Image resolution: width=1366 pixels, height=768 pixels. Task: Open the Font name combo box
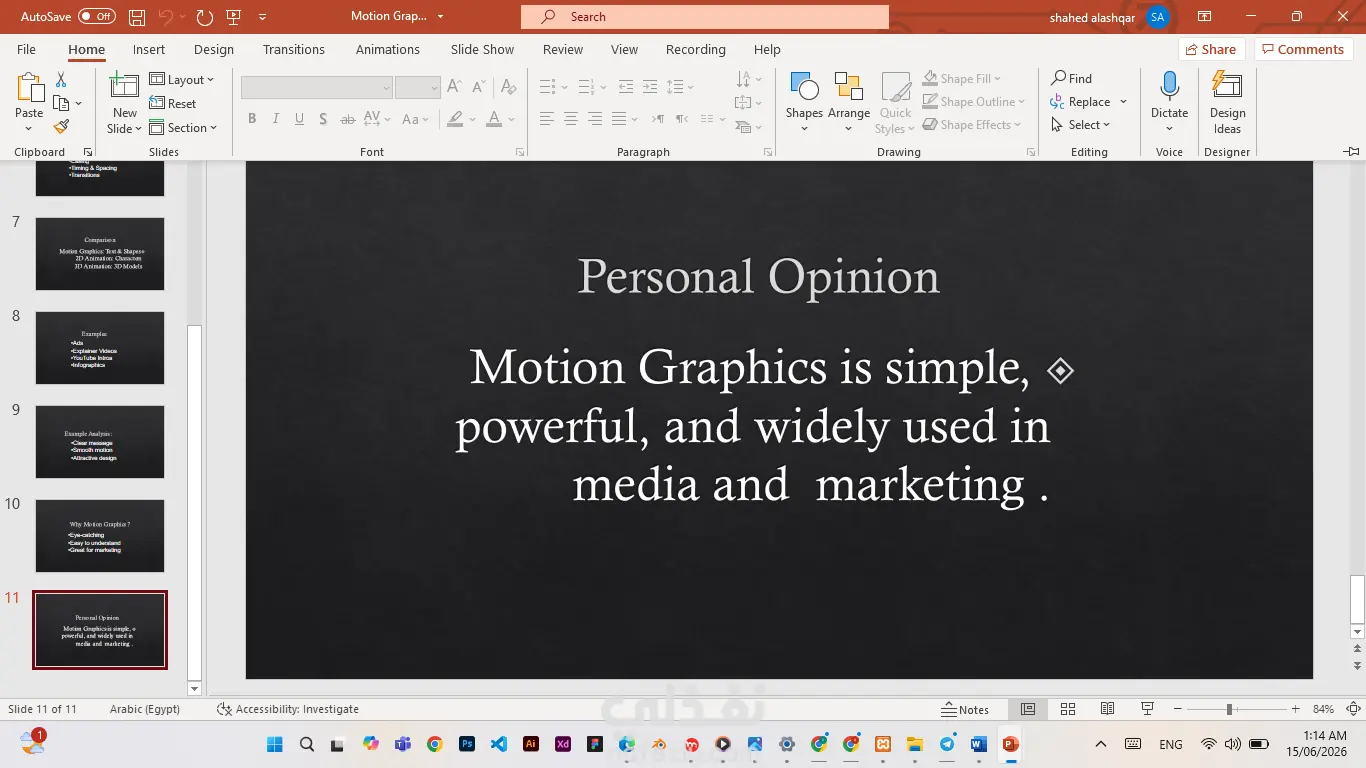pyautogui.click(x=316, y=88)
